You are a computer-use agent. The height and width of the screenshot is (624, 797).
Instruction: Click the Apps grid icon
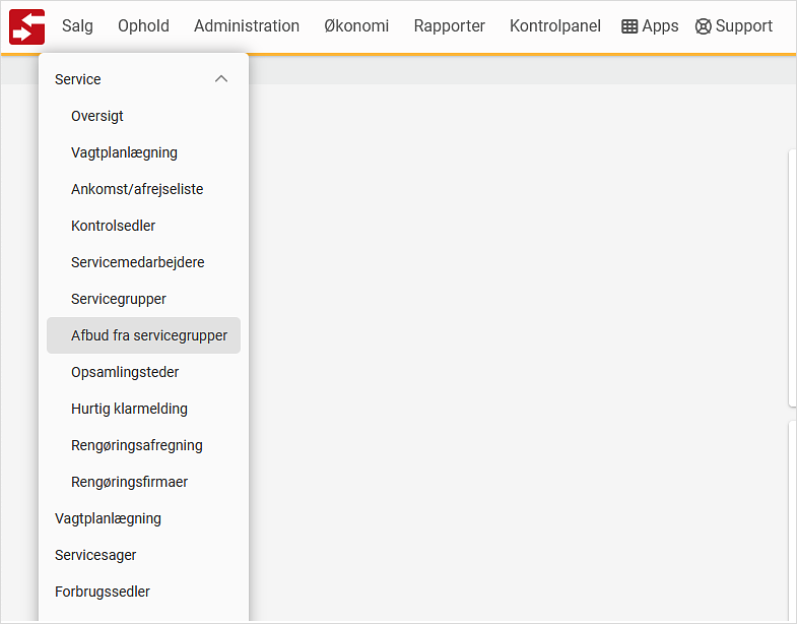pyautogui.click(x=629, y=26)
